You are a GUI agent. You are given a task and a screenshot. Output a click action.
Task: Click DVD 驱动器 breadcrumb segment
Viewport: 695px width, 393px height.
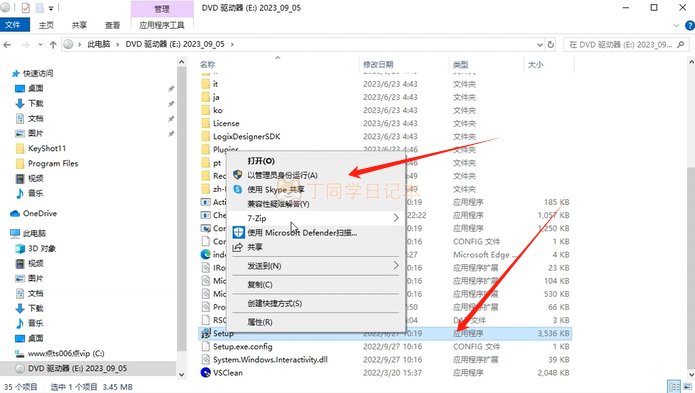(175, 44)
